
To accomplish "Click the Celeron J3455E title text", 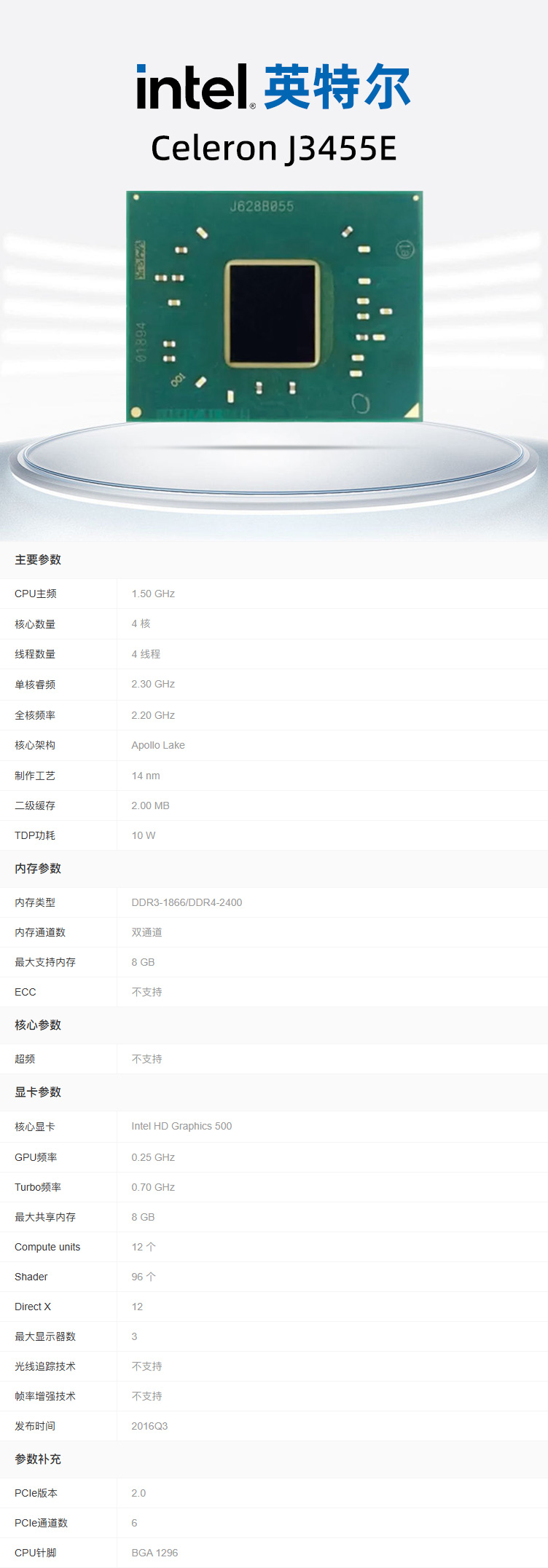I will 273,148.
